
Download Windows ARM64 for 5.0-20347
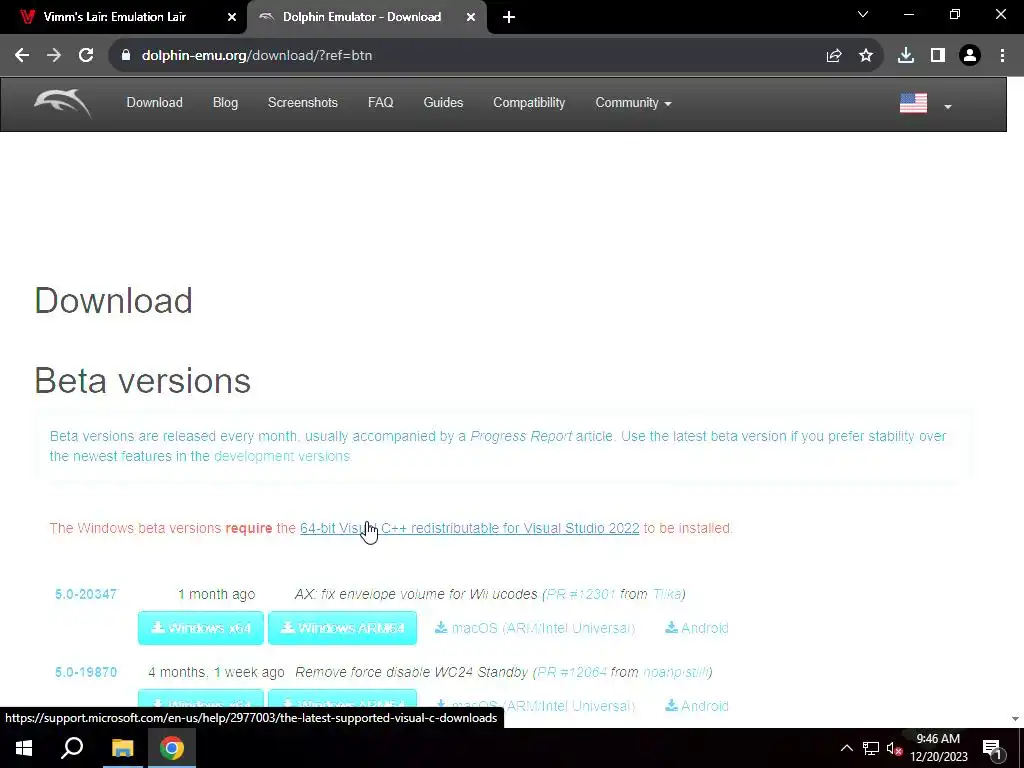pyautogui.click(x=342, y=628)
